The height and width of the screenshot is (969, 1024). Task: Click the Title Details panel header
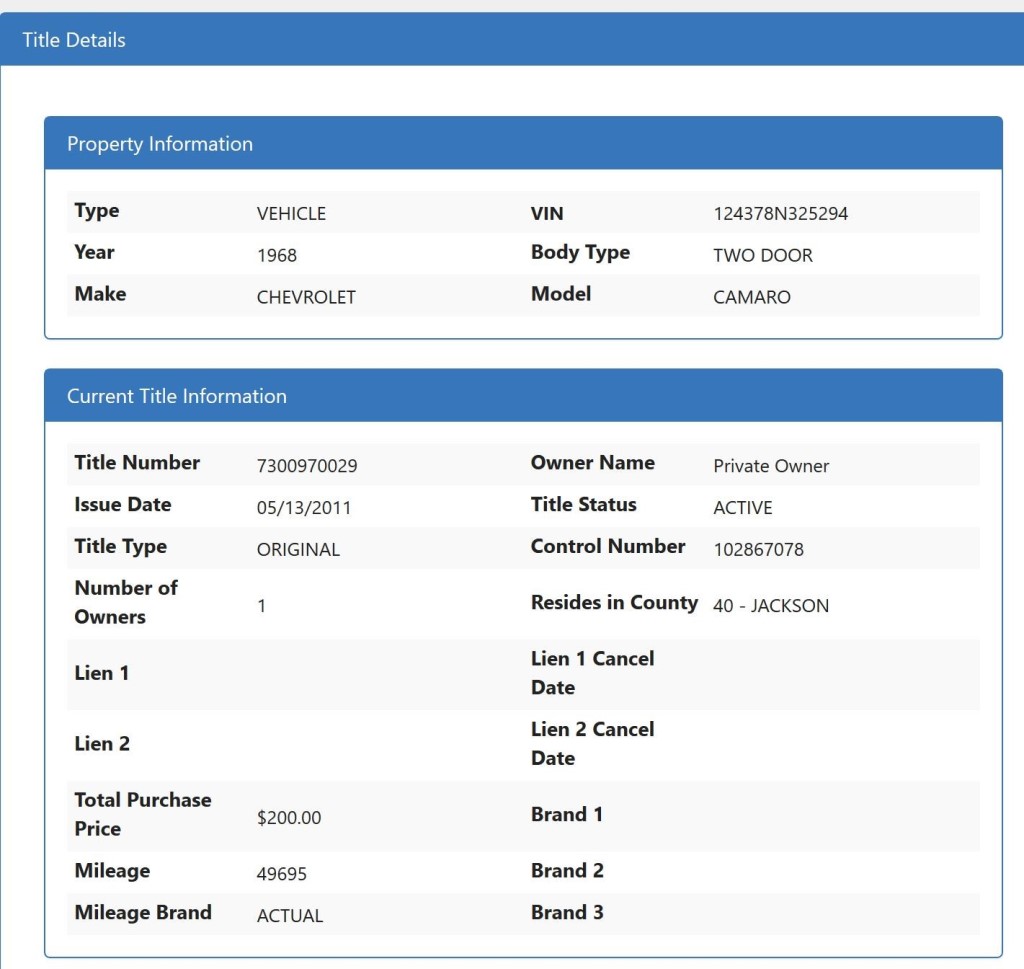point(512,39)
